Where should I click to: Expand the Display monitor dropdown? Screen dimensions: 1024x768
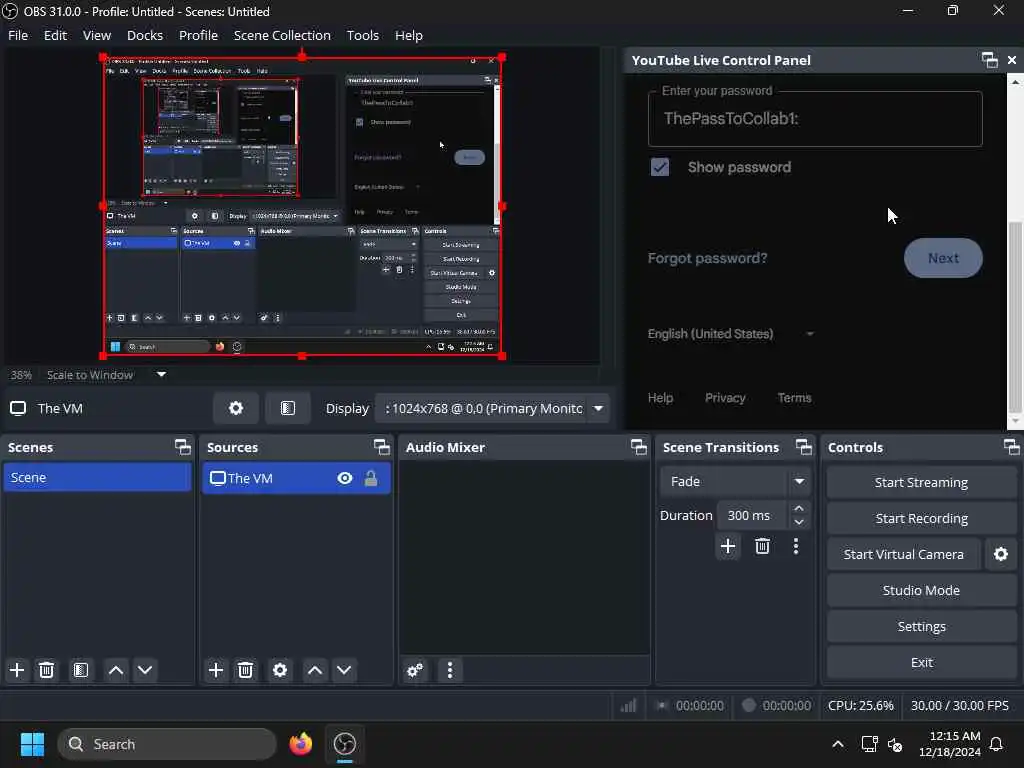(x=598, y=408)
